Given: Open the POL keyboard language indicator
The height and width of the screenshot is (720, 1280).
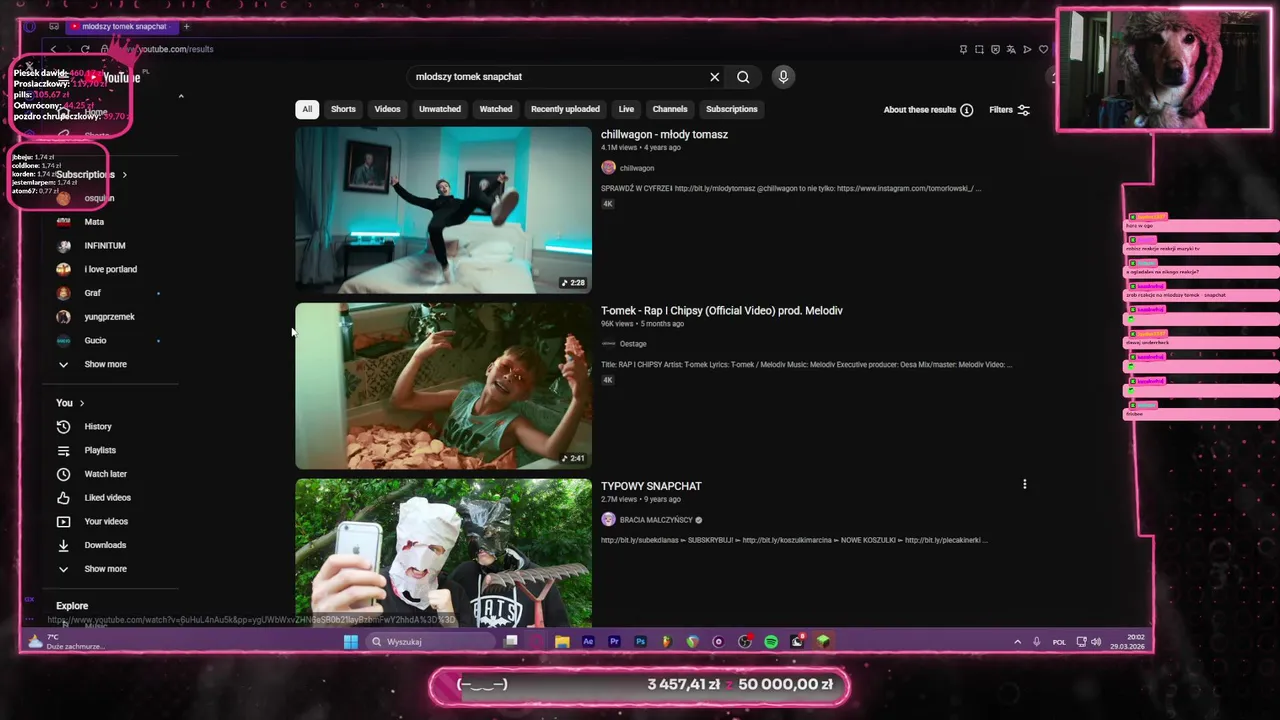Looking at the screenshot, I should pos(1059,642).
